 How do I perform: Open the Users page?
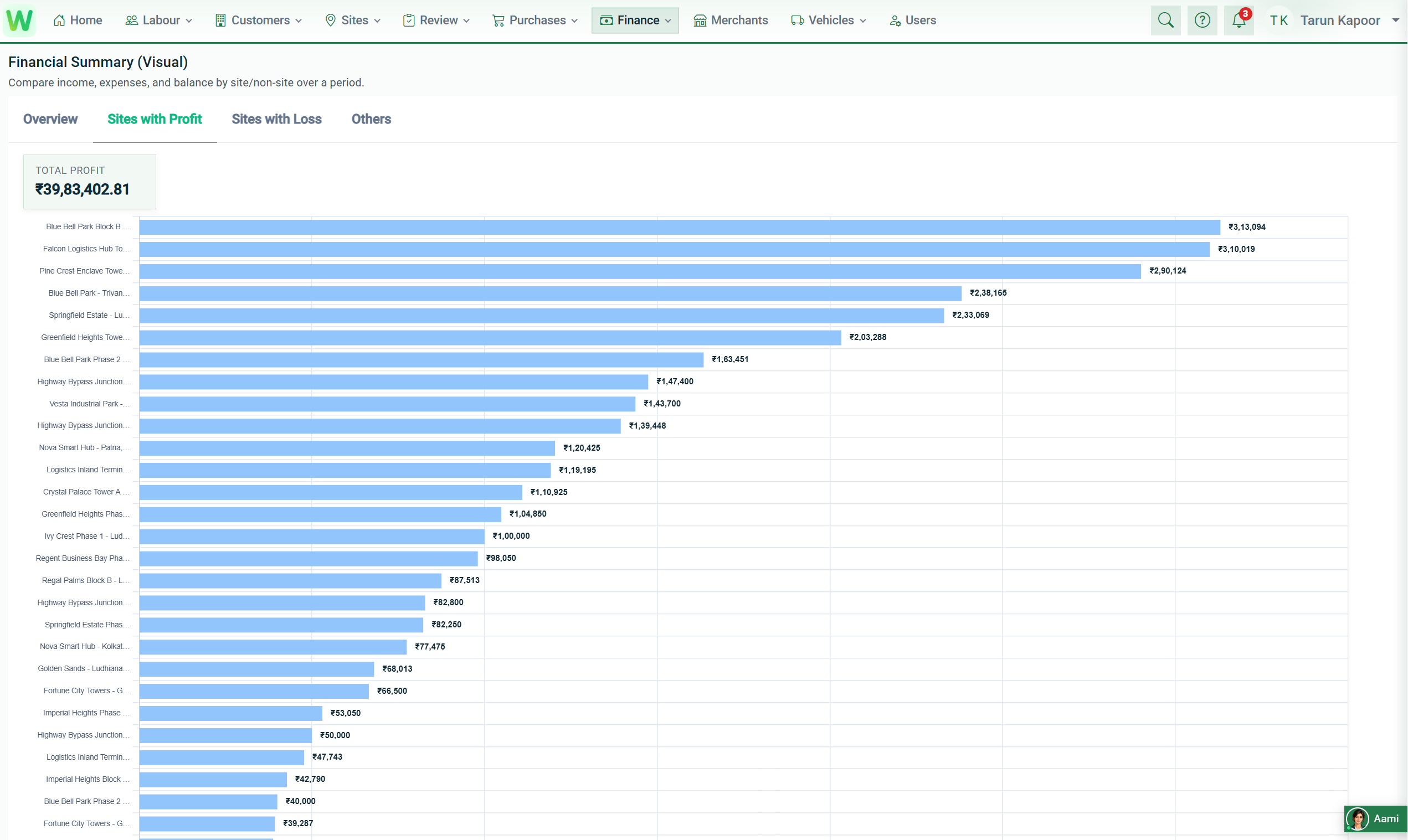tap(913, 20)
